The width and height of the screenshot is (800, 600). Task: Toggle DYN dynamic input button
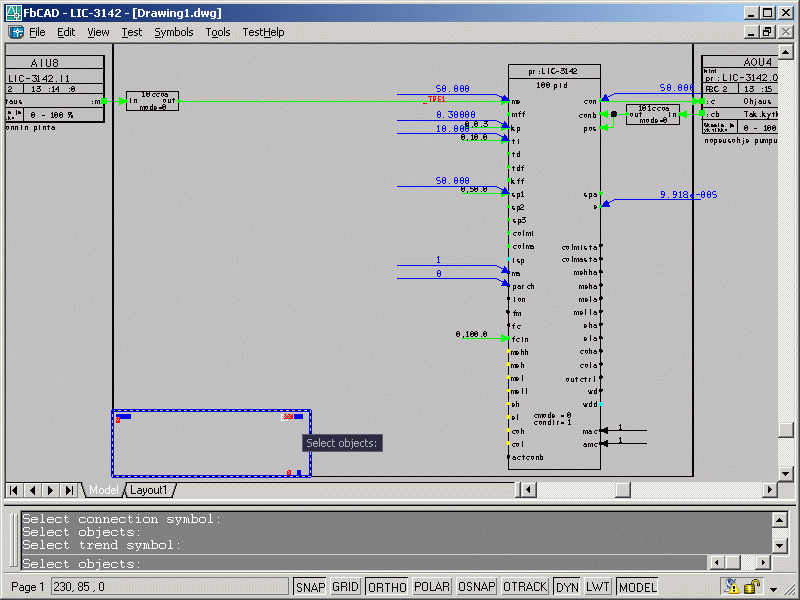[x=567, y=587]
